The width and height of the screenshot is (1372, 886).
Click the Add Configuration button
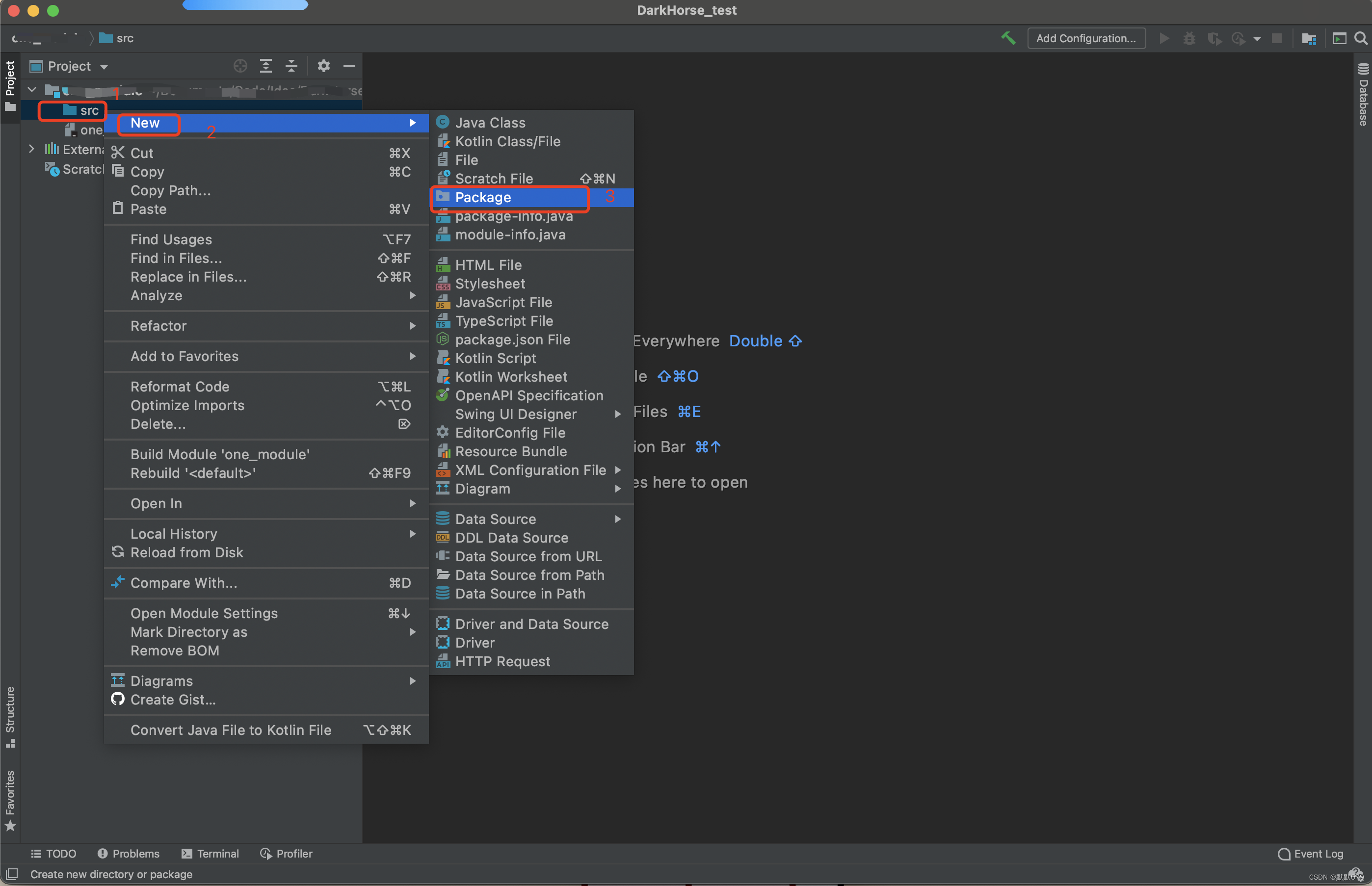click(1085, 39)
